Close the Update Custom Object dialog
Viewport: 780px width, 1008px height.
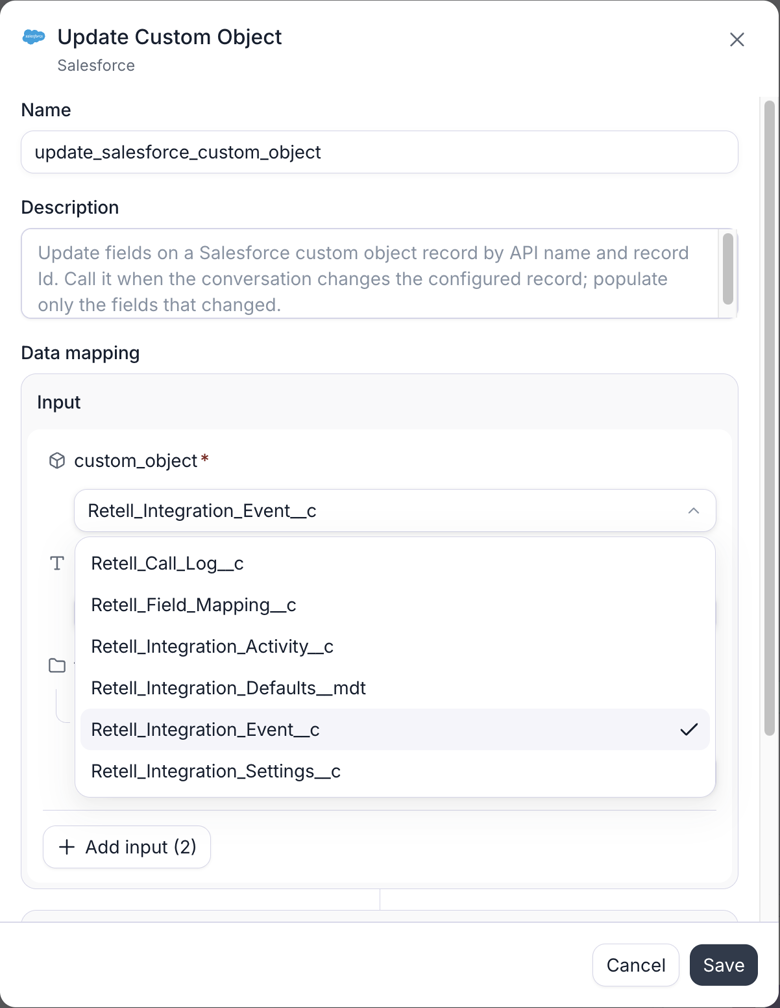[x=737, y=40]
